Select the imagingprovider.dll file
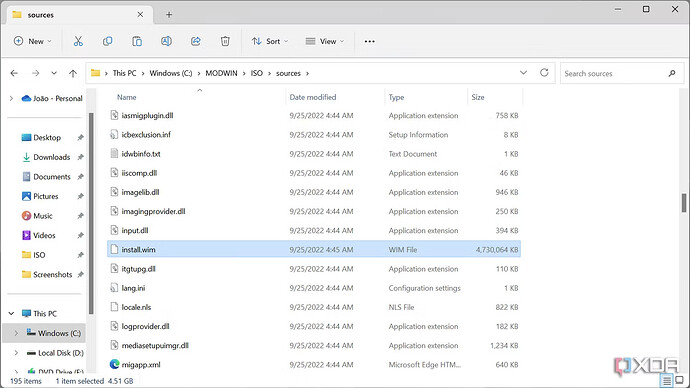The height and width of the screenshot is (388, 690). pyautogui.click(x=314, y=211)
